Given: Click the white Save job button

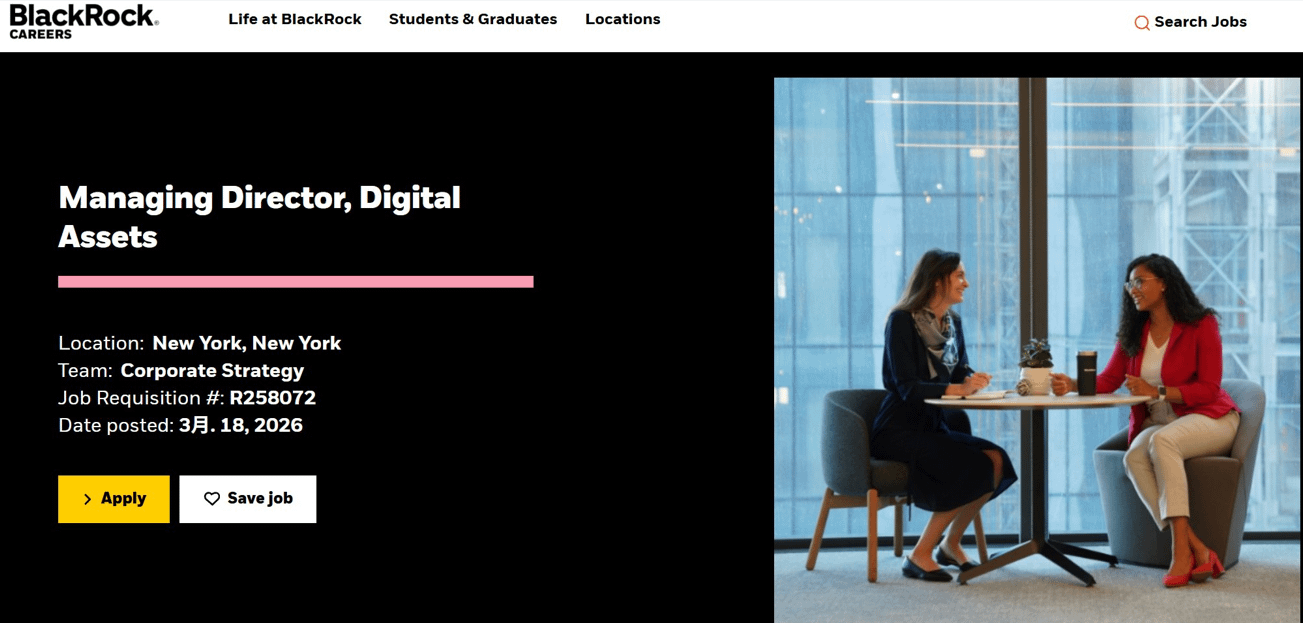Looking at the screenshot, I should coord(248,499).
